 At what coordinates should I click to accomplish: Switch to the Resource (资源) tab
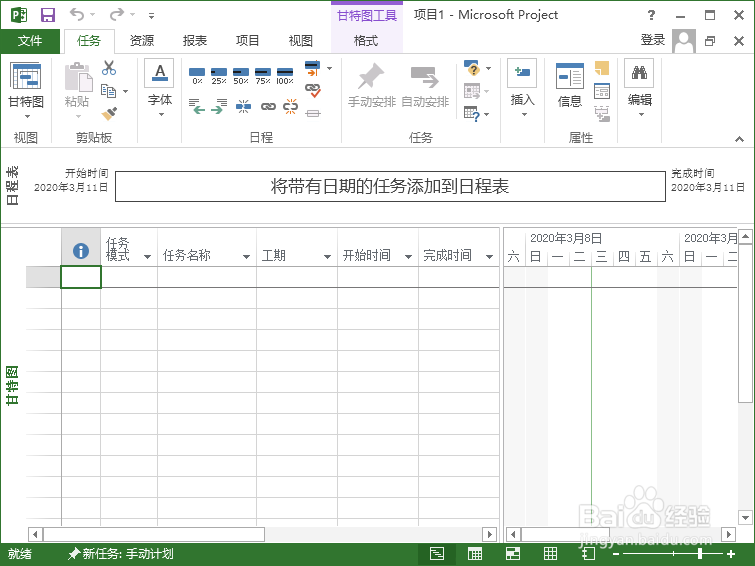click(142, 41)
